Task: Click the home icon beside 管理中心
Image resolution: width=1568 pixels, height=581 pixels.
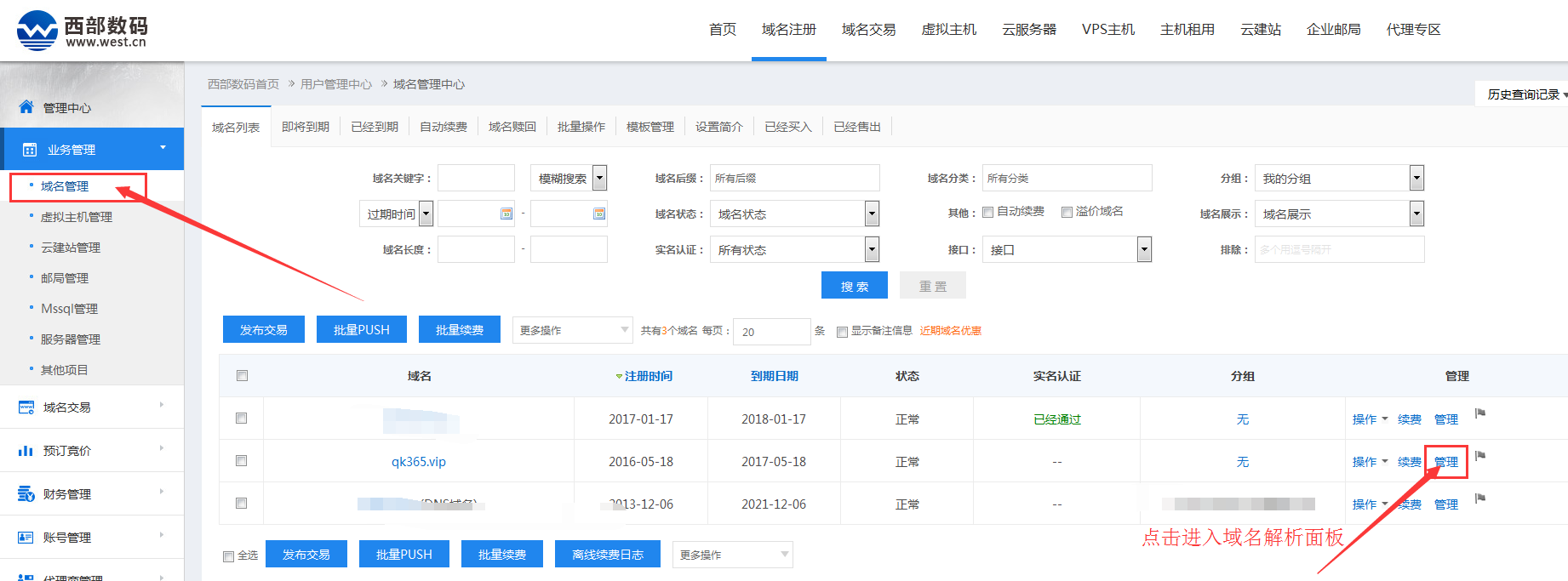Action: [x=26, y=107]
